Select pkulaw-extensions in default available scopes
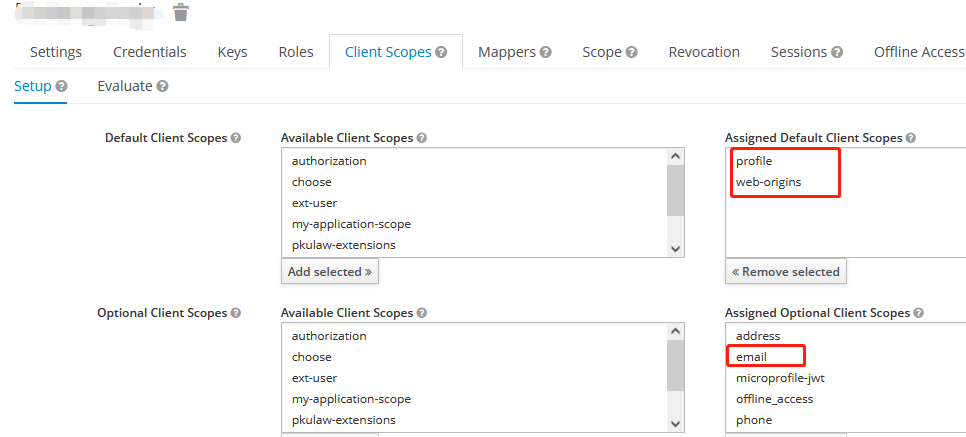Viewport: 966px width, 437px height. coord(343,245)
